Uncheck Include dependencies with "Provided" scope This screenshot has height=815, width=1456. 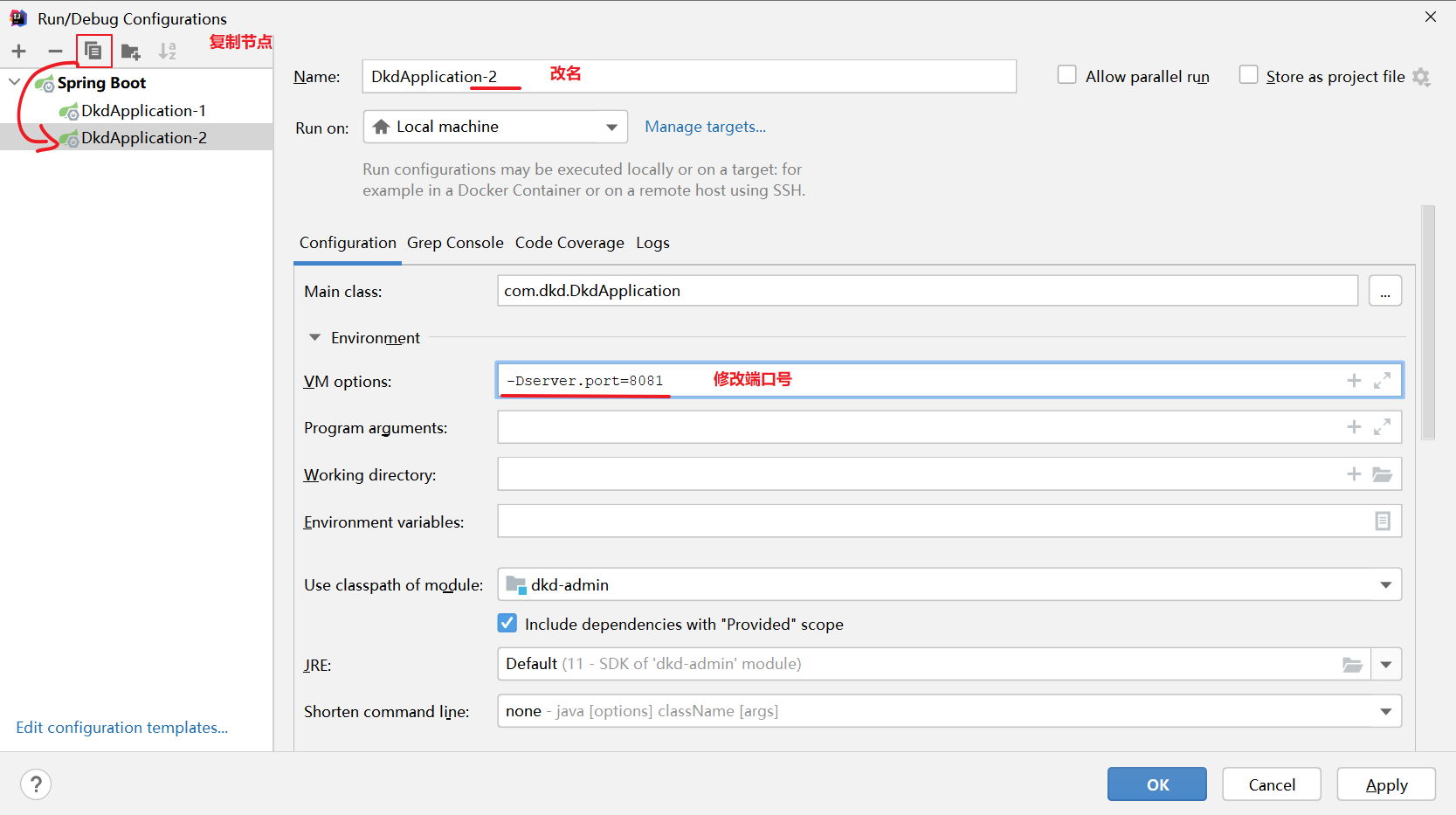point(507,624)
